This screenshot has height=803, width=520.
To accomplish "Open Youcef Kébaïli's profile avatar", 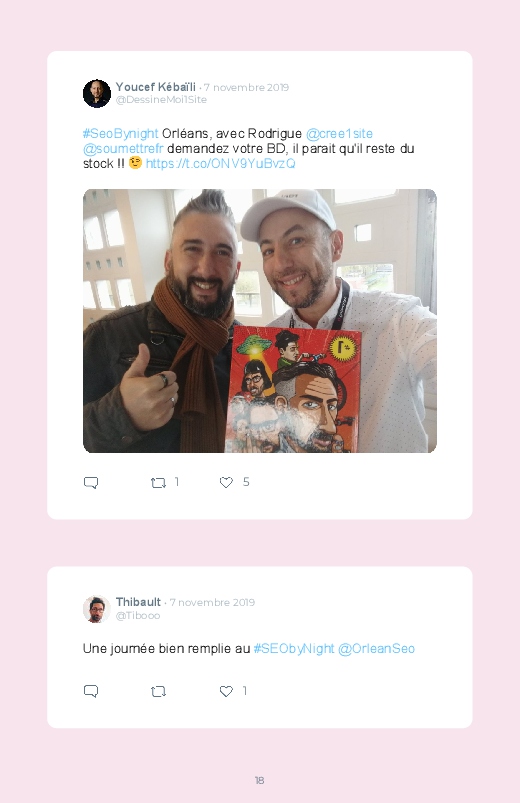I will (97, 93).
